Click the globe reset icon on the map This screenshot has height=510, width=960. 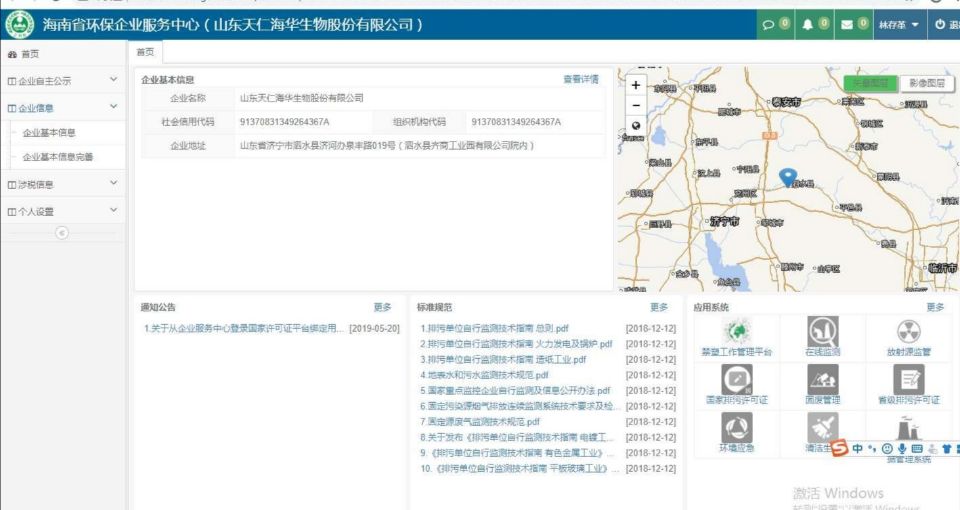pos(636,126)
